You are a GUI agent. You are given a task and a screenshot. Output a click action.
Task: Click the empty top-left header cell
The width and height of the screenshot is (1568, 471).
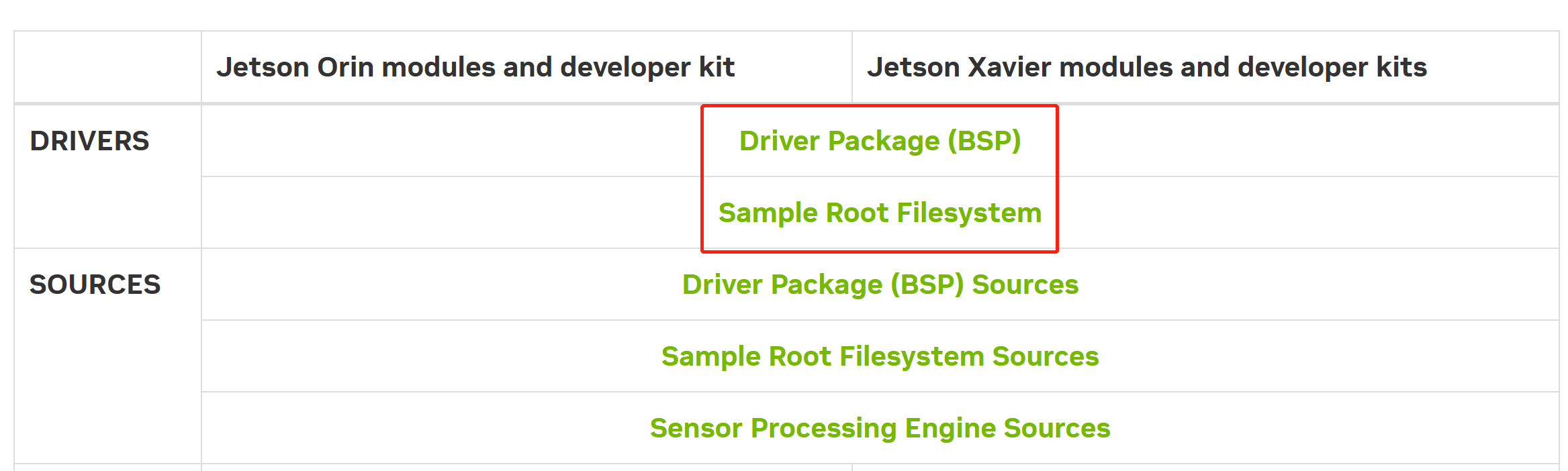(x=107, y=67)
